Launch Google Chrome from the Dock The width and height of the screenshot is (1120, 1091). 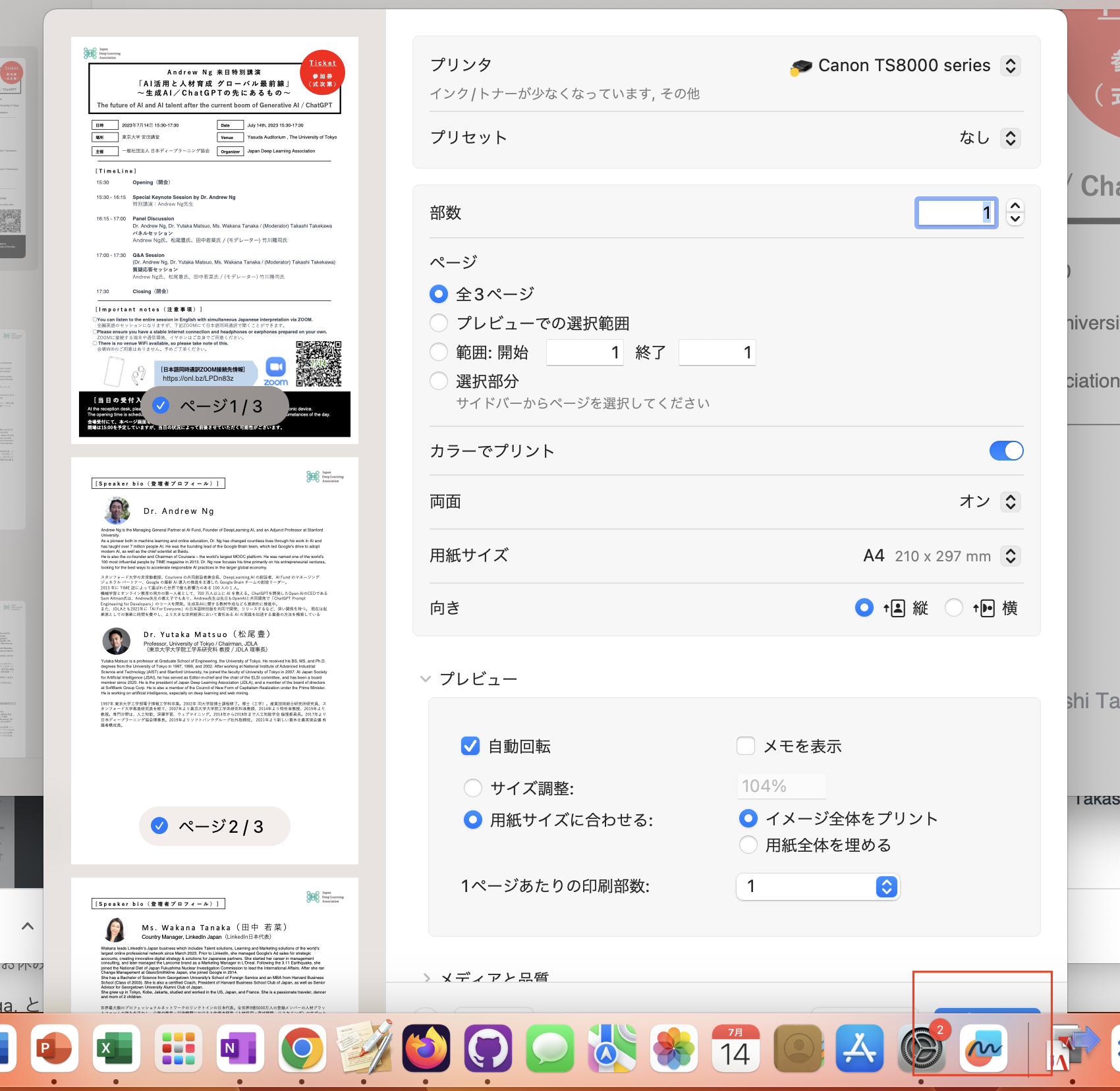point(302,1048)
